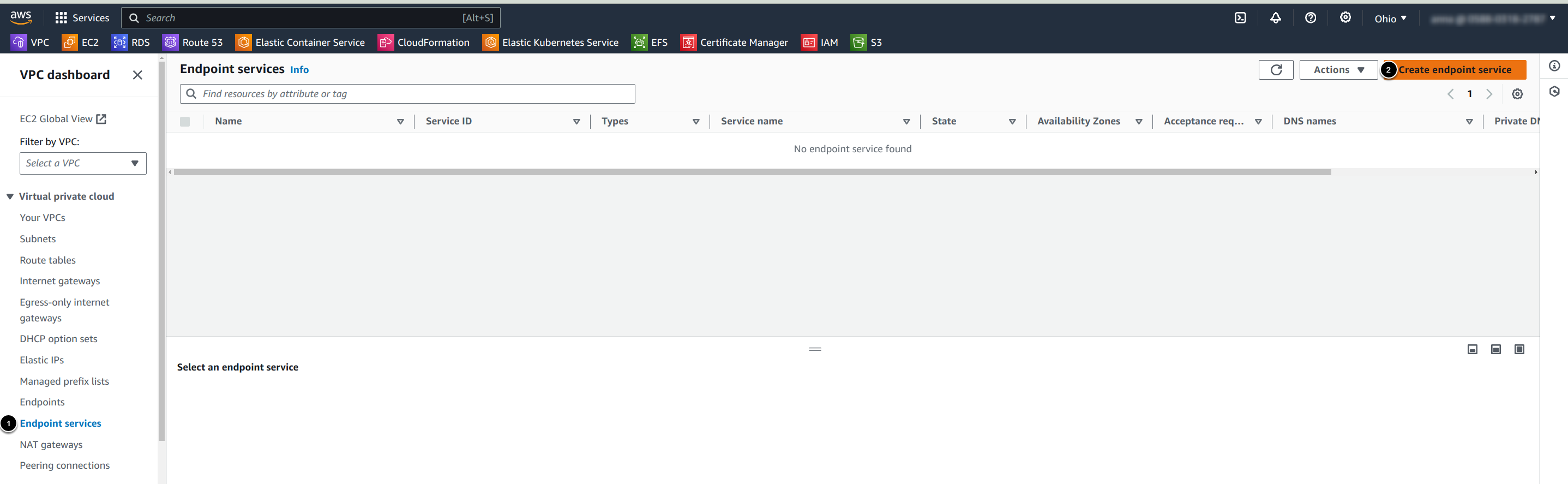Screen dimensions: 1568x484
Task: Sort by the Service ID column
Action: [576, 122]
